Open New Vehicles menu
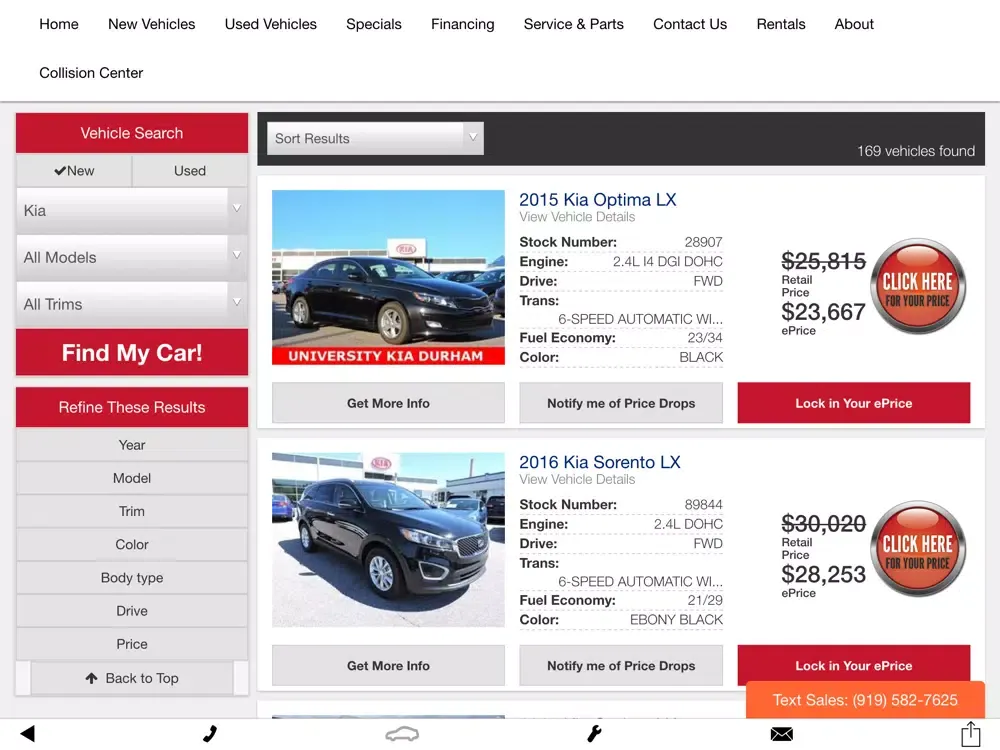1000x750 pixels. (x=152, y=24)
